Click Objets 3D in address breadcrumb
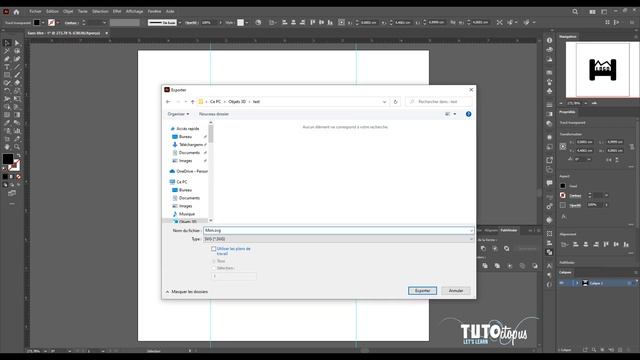 tap(237, 102)
